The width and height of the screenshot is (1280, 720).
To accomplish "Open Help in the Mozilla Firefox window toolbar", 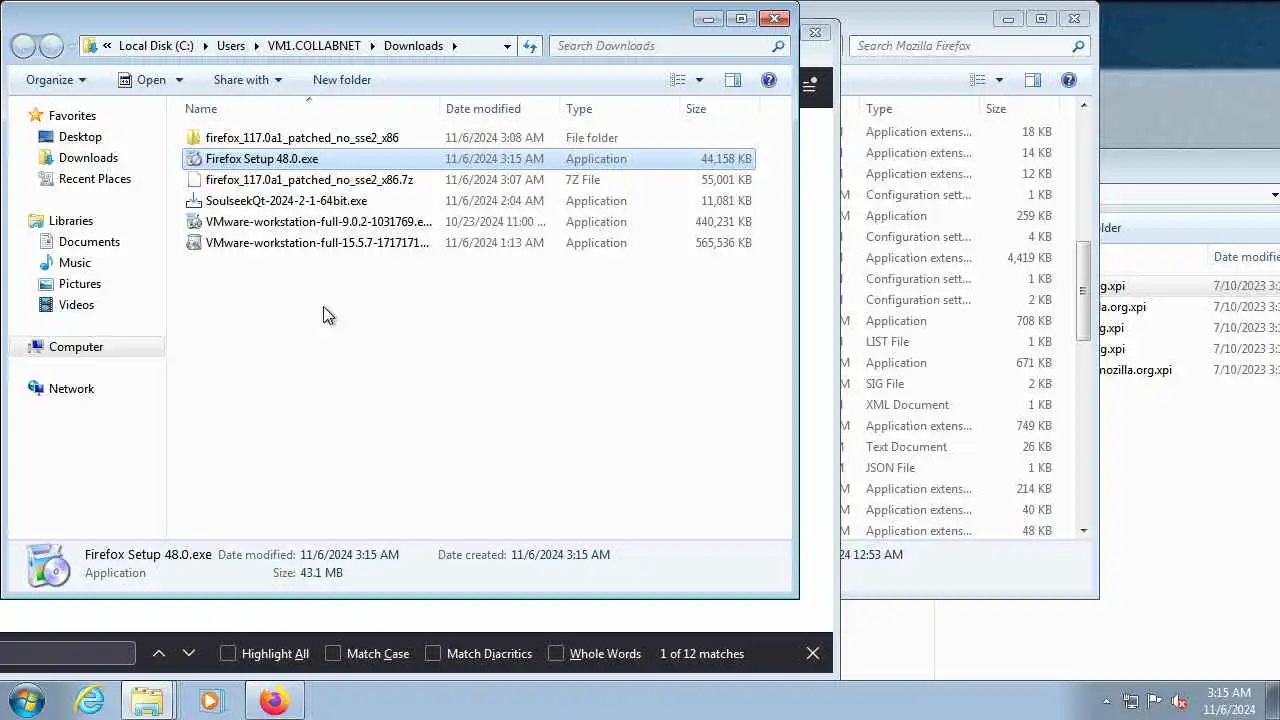I will 1069,80.
